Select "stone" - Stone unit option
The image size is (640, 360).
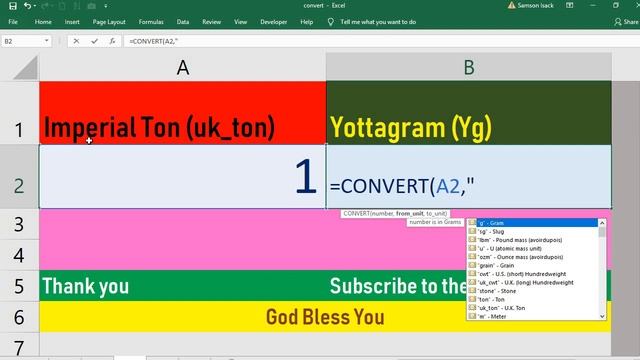[533, 291]
